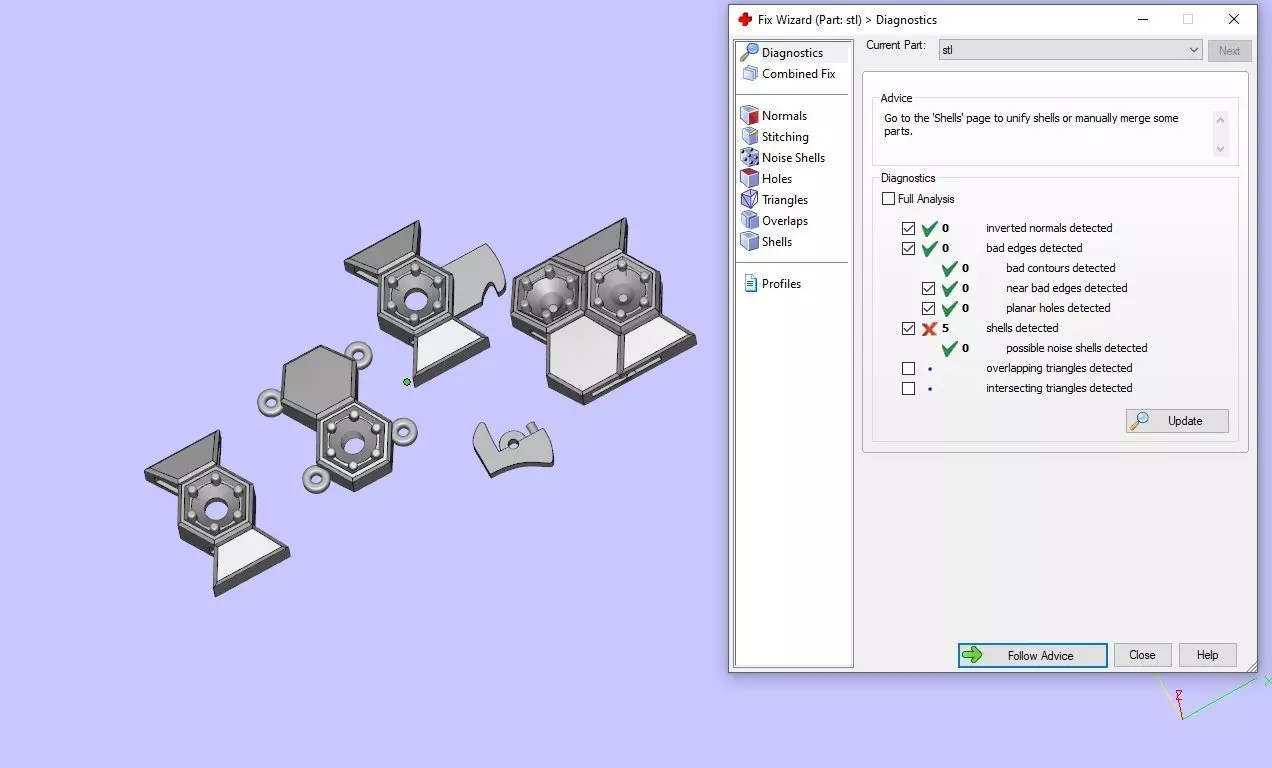Click green checkmark beside inverted normals
Screen dimensions: 1272x768
929,228
